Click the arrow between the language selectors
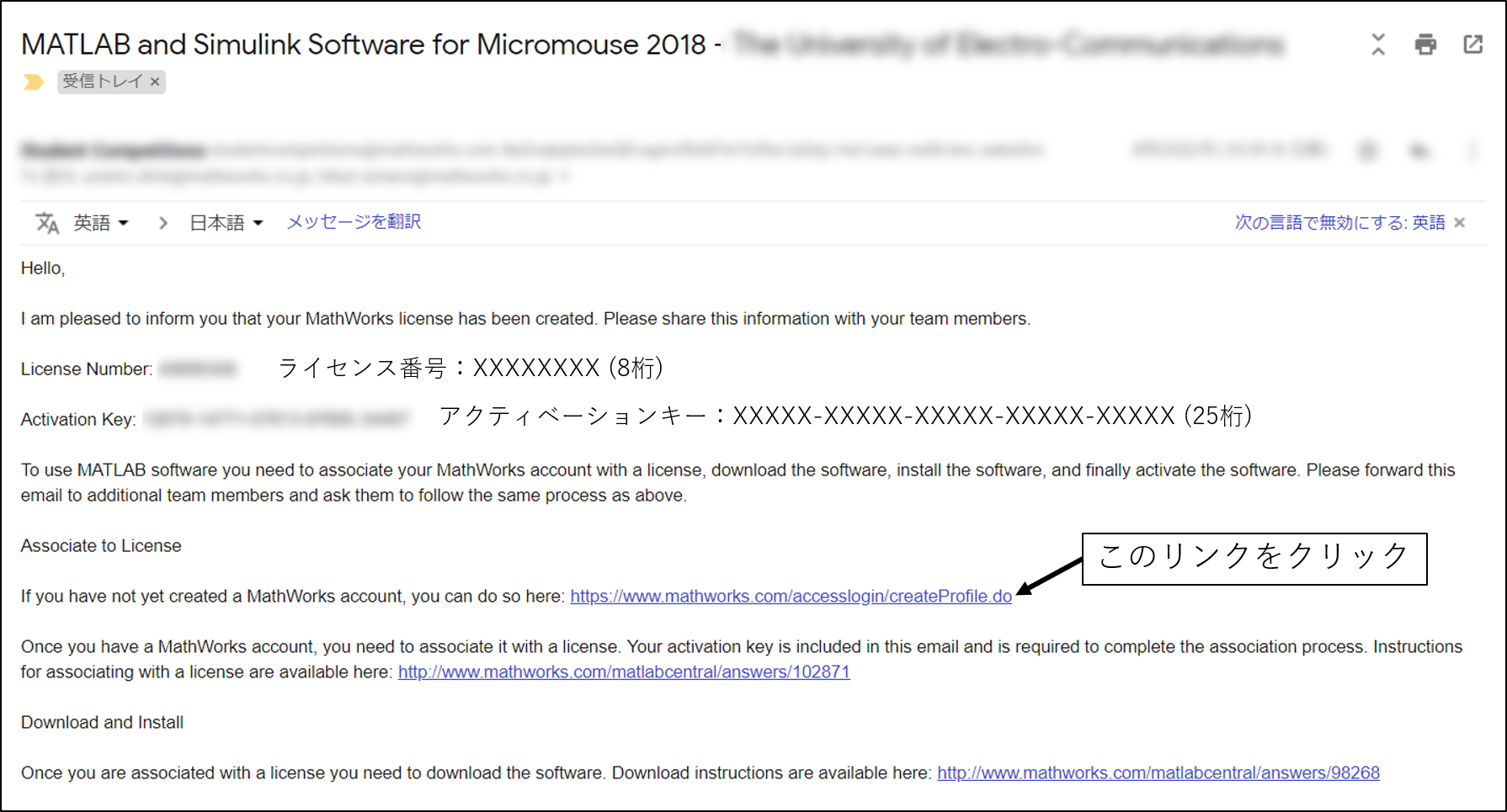The width and height of the screenshot is (1507, 812). click(x=163, y=223)
